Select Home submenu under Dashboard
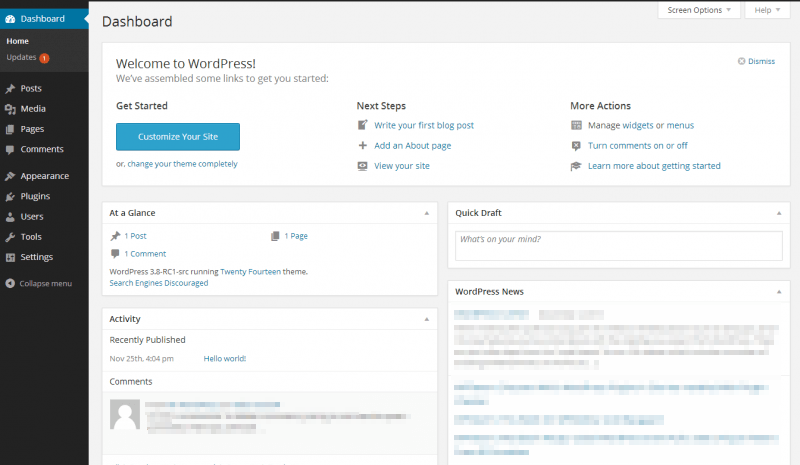The width and height of the screenshot is (800, 465). pyautogui.click(x=17, y=41)
